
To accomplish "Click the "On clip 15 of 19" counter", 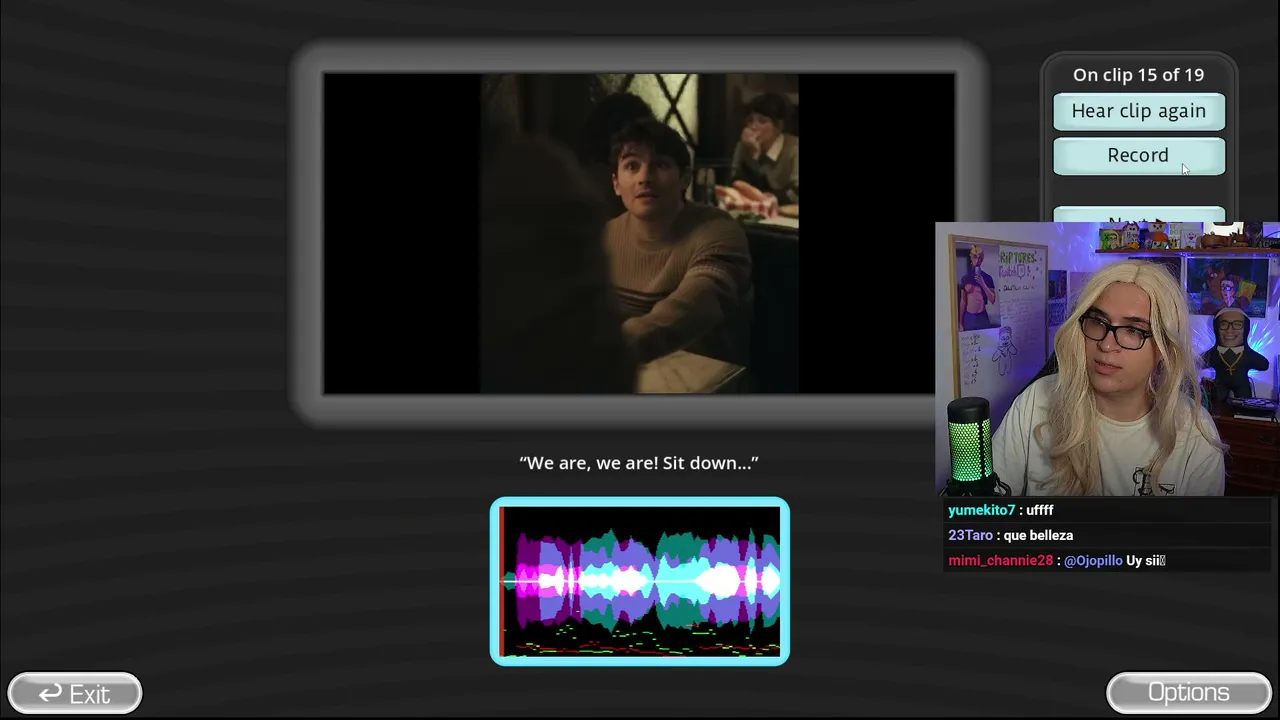I will pos(1138,75).
